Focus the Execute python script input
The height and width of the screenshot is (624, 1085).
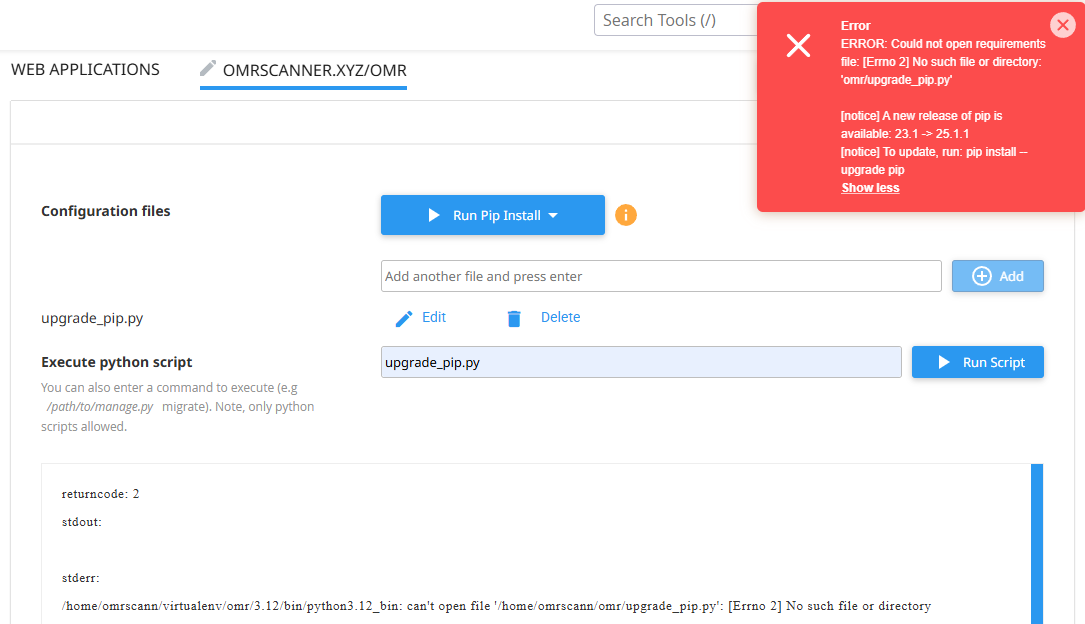click(640, 362)
